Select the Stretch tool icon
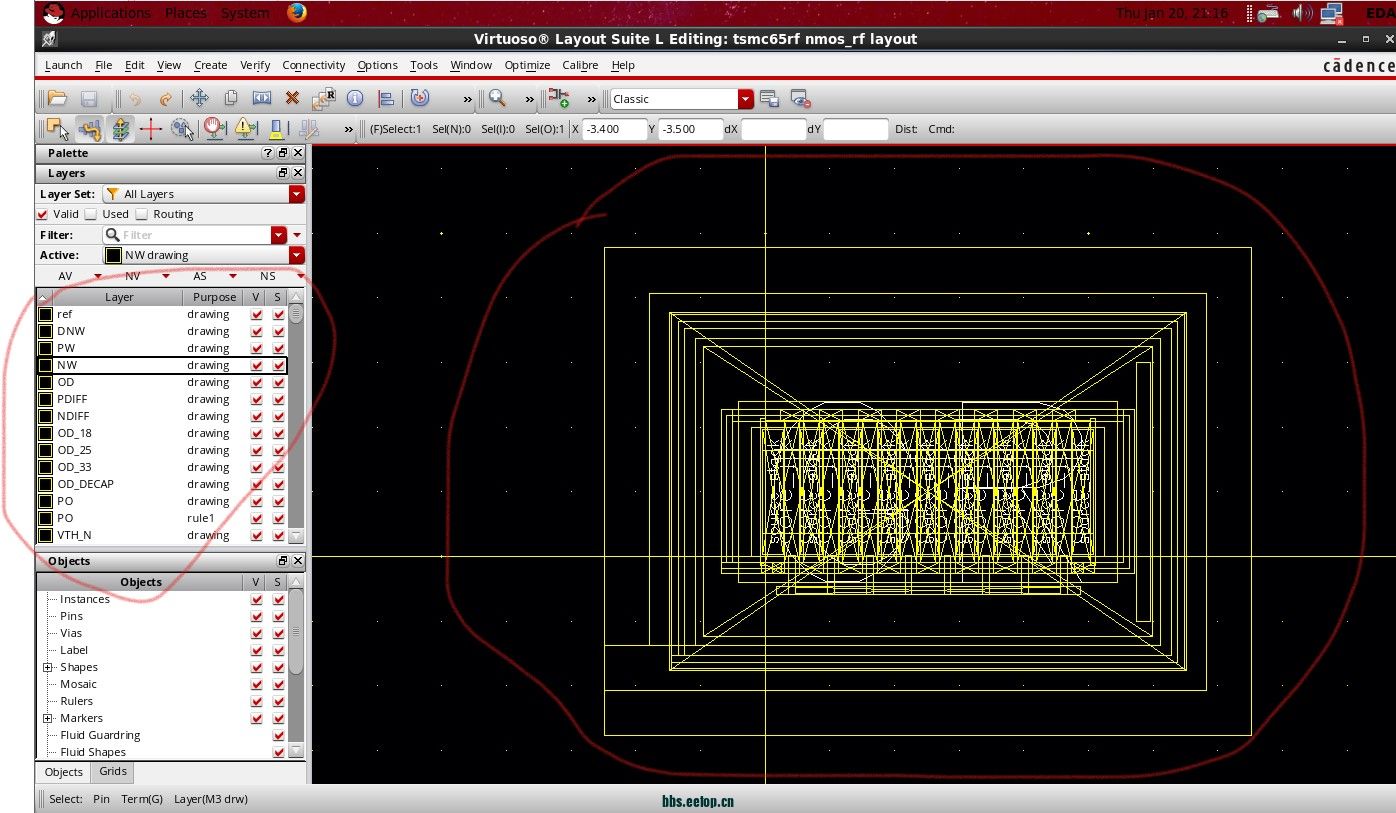This screenshot has width=1396, height=813. [x=262, y=98]
